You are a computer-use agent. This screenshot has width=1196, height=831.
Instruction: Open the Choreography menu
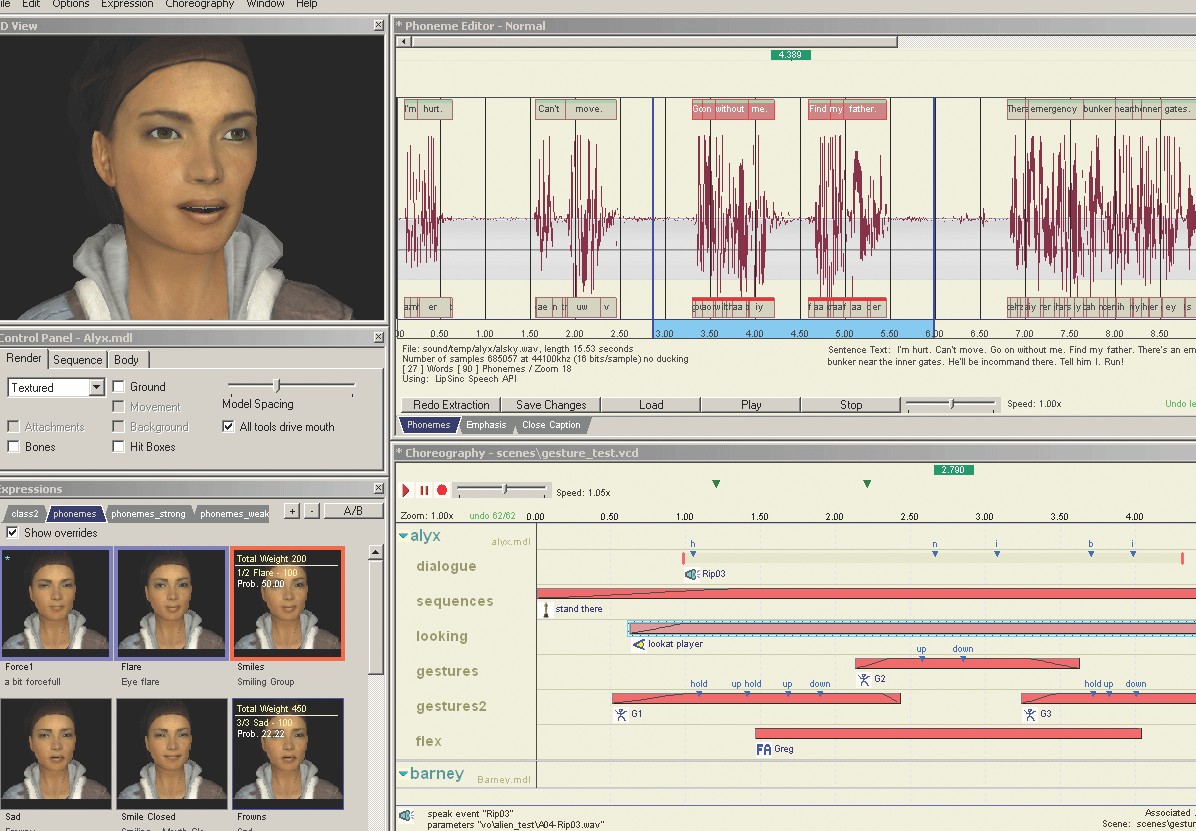point(200,4)
